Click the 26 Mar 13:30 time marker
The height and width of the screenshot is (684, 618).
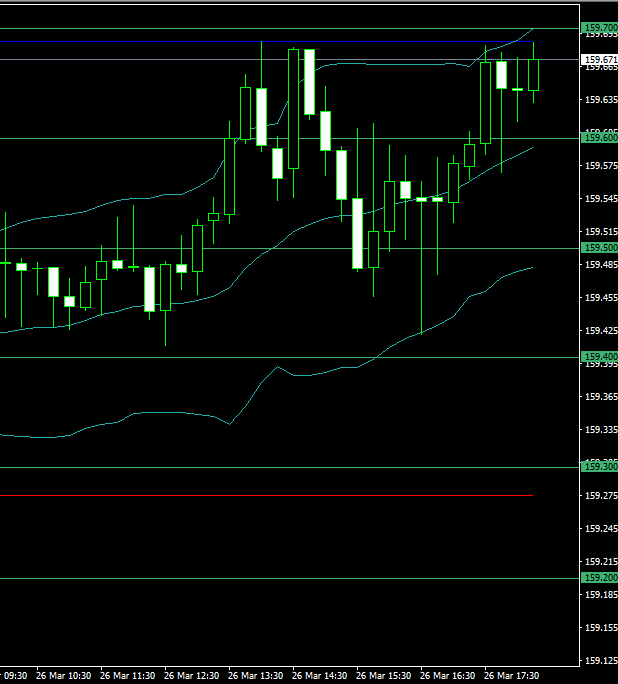pos(256,676)
